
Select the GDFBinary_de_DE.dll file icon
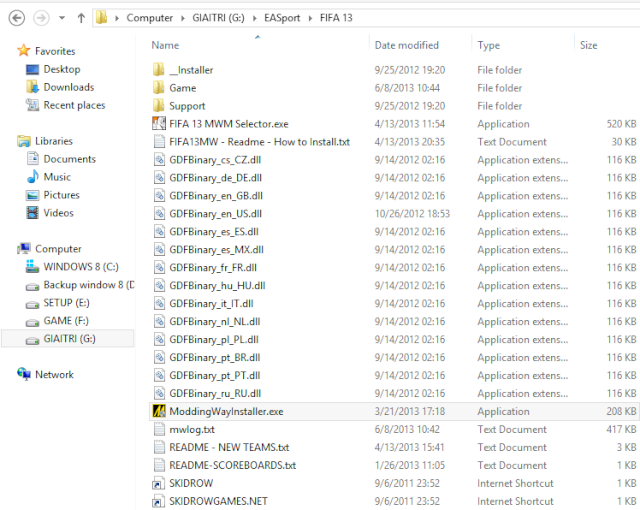(x=159, y=177)
